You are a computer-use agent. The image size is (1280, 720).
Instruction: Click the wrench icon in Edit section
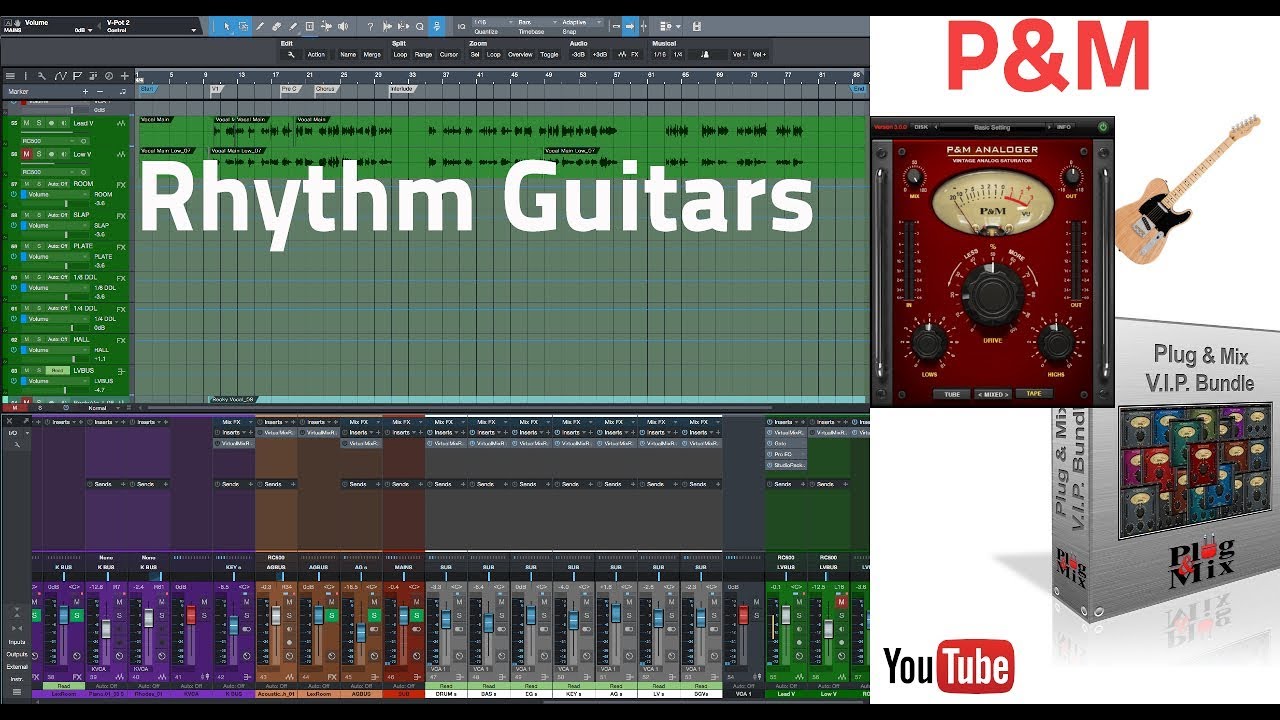(291, 55)
